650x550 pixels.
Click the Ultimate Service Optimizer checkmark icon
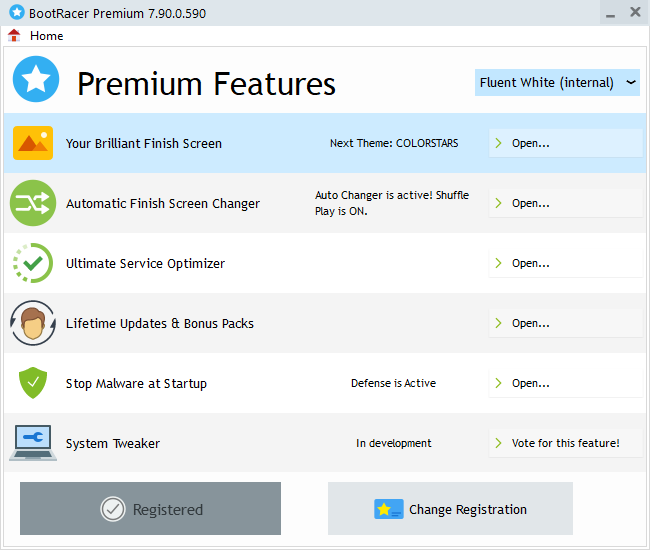[33, 263]
